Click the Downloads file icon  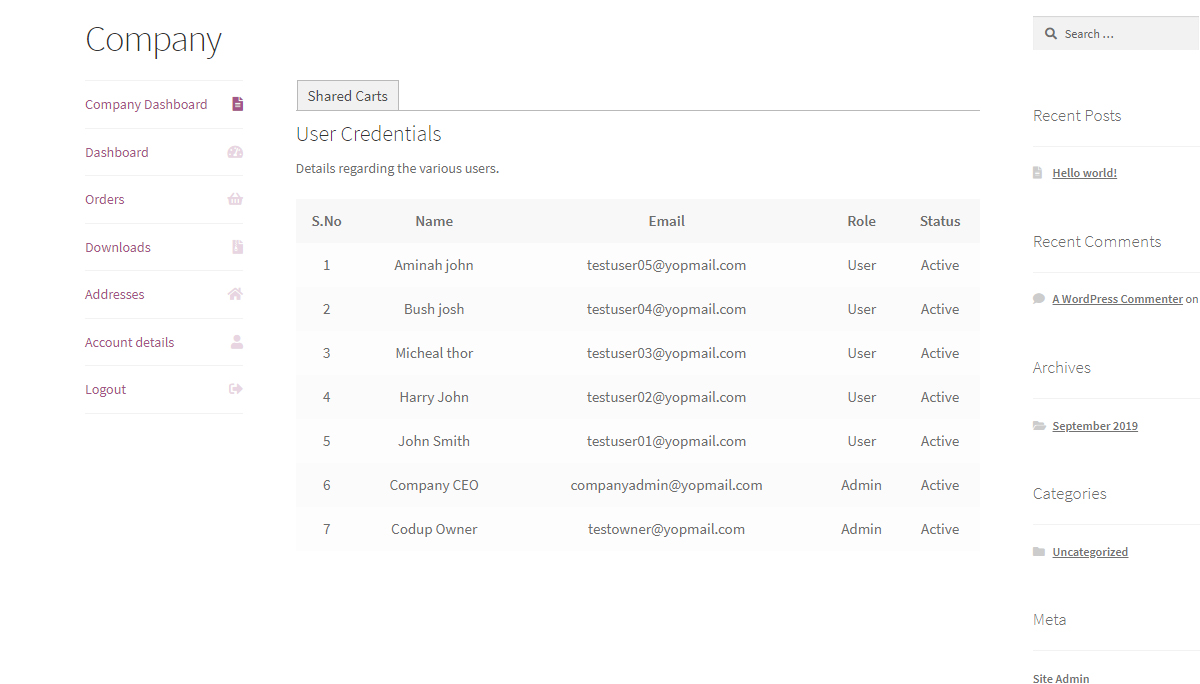coord(236,246)
